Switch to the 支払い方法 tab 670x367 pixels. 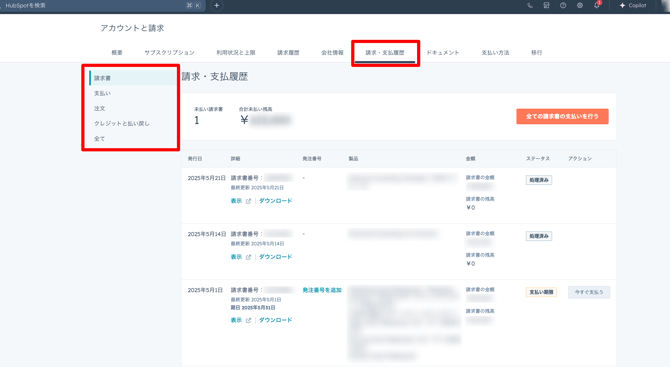point(495,53)
